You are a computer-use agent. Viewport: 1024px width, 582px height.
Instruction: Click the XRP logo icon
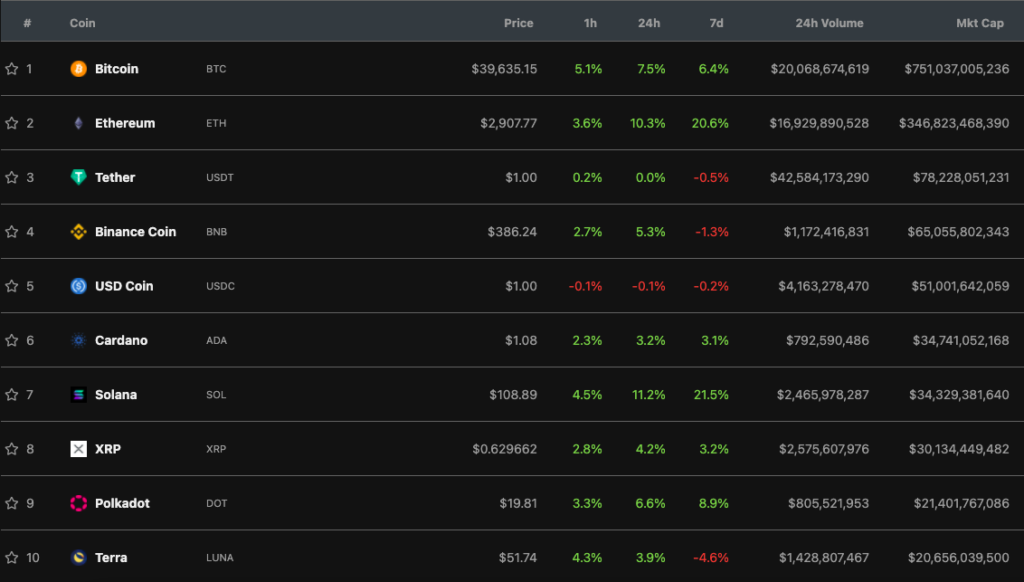(78, 449)
